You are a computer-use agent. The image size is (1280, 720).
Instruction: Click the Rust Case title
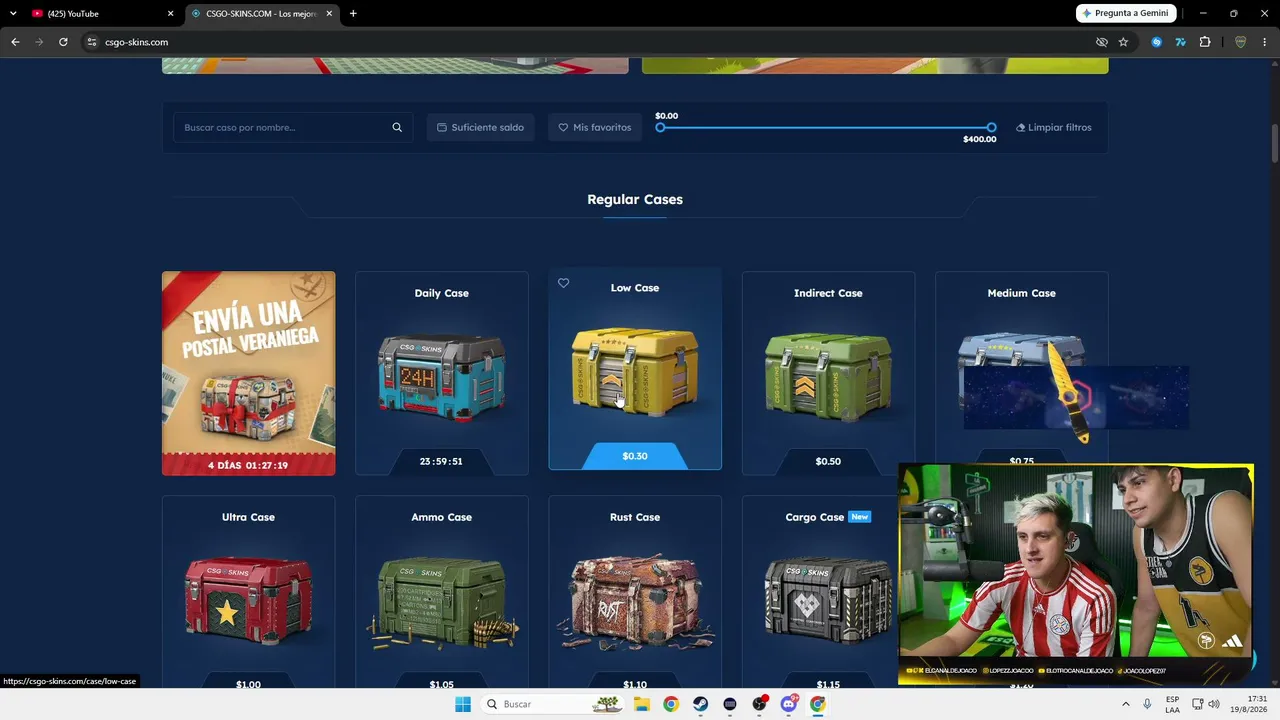click(635, 517)
